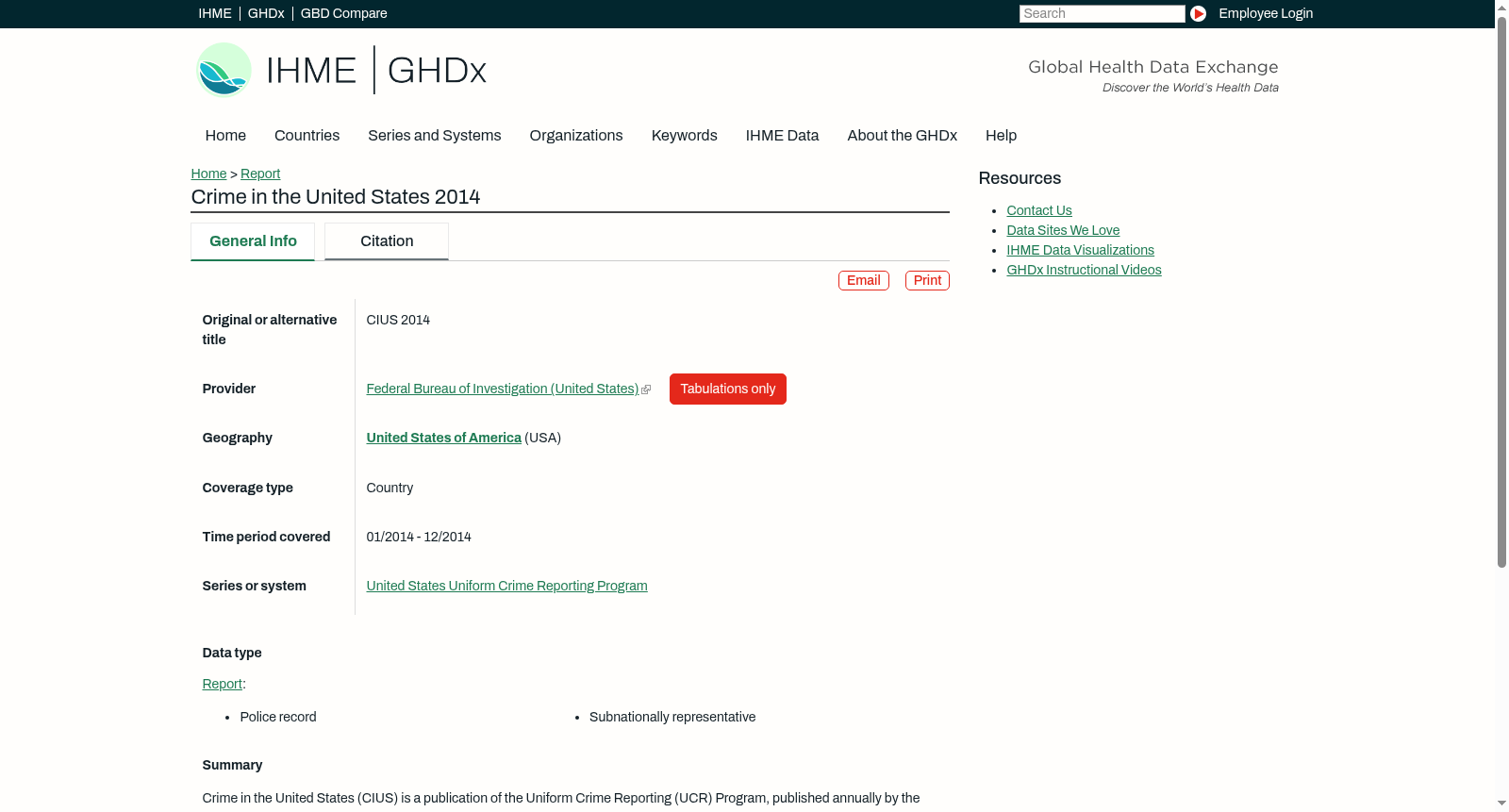1509x812 pixels.
Task: Click the CIUS 2014 alternative title text
Action: tap(398, 320)
